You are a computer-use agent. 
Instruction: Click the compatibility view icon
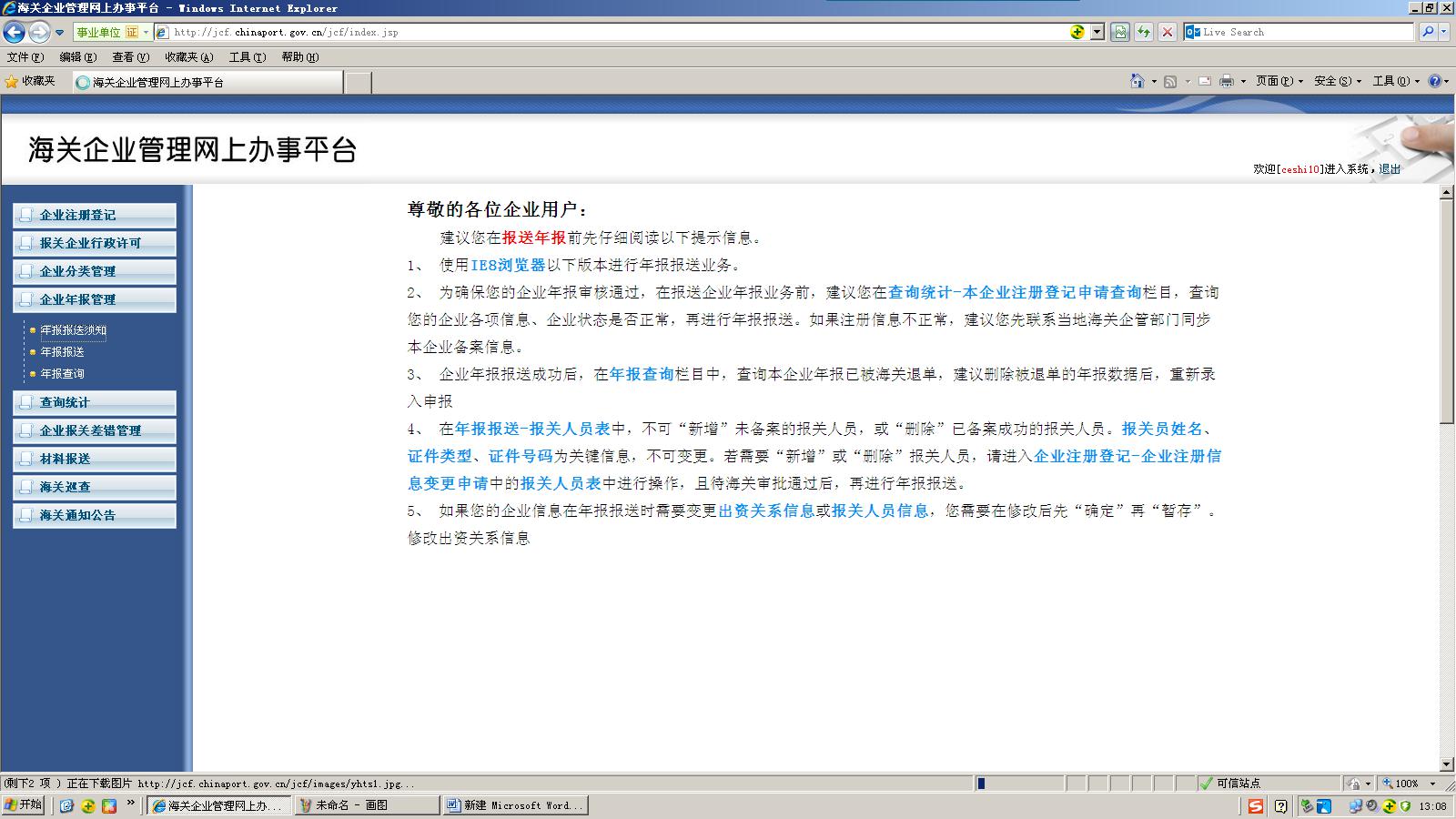[x=1120, y=32]
